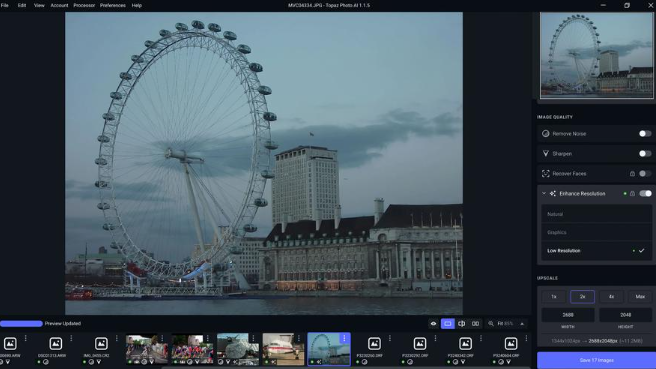This screenshot has width=656, height=369.
Task: Open the File menu
Action: pos(5,5)
